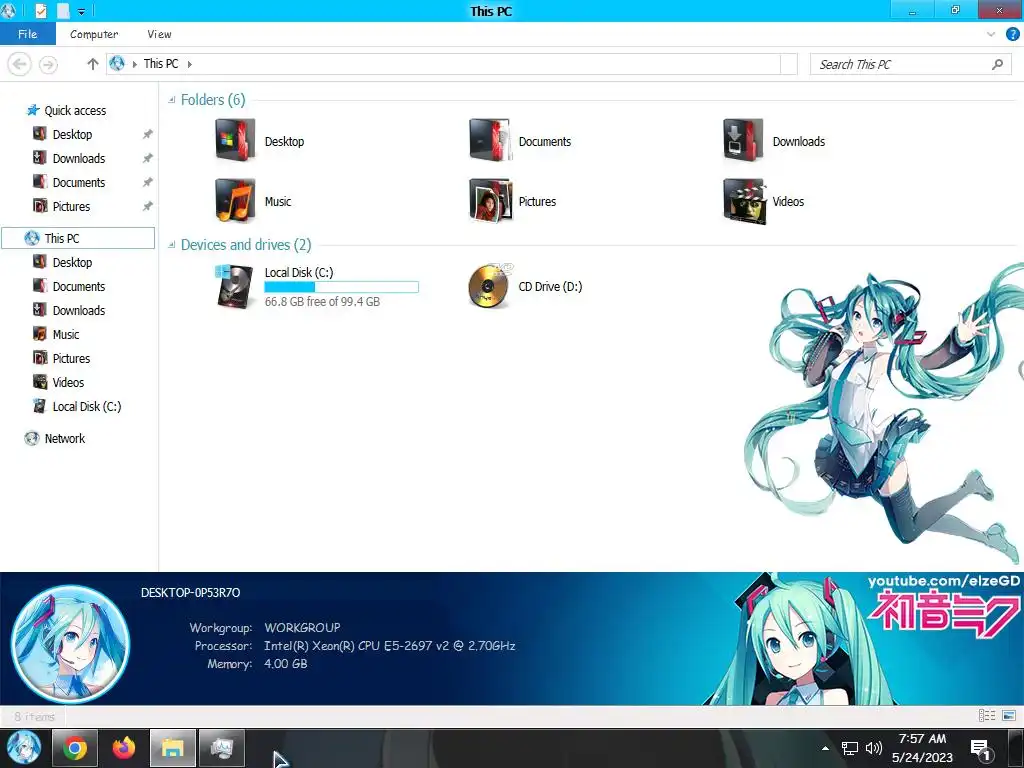Open the View ribbon tab
Viewport: 1024px width, 768px height.
tap(159, 34)
